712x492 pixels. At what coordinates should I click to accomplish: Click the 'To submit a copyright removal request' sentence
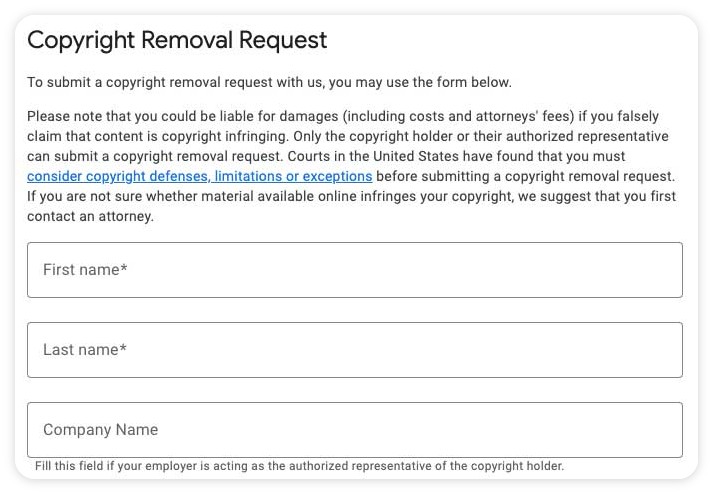[x=269, y=82]
